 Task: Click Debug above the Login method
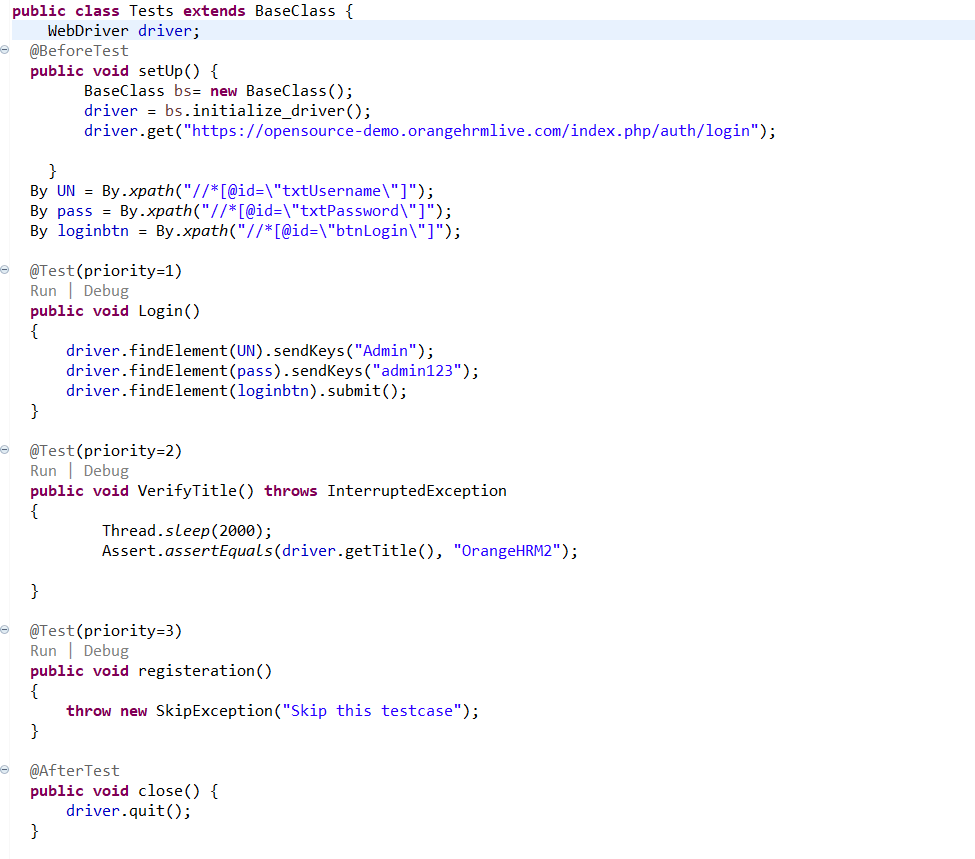pos(106,291)
